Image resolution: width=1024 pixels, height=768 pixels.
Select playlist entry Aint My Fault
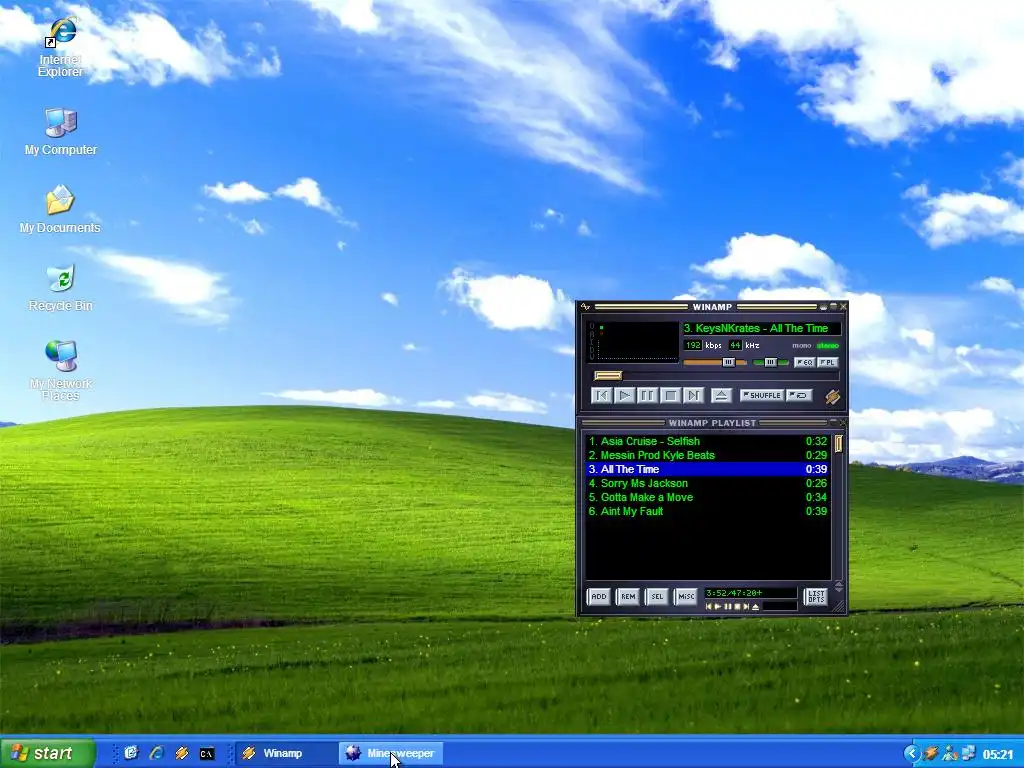[x=707, y=511]
